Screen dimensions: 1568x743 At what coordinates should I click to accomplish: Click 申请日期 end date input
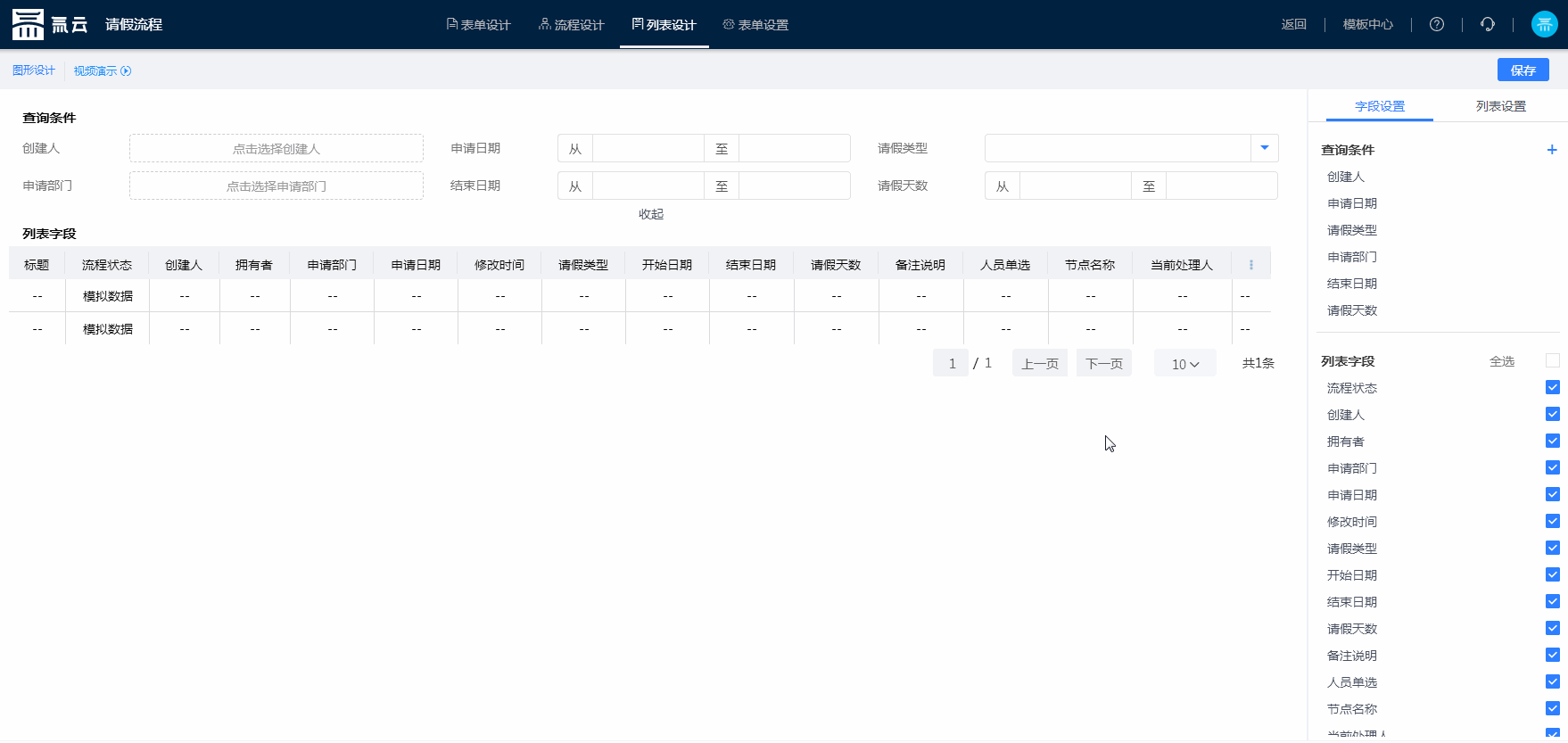click(795, 148)
